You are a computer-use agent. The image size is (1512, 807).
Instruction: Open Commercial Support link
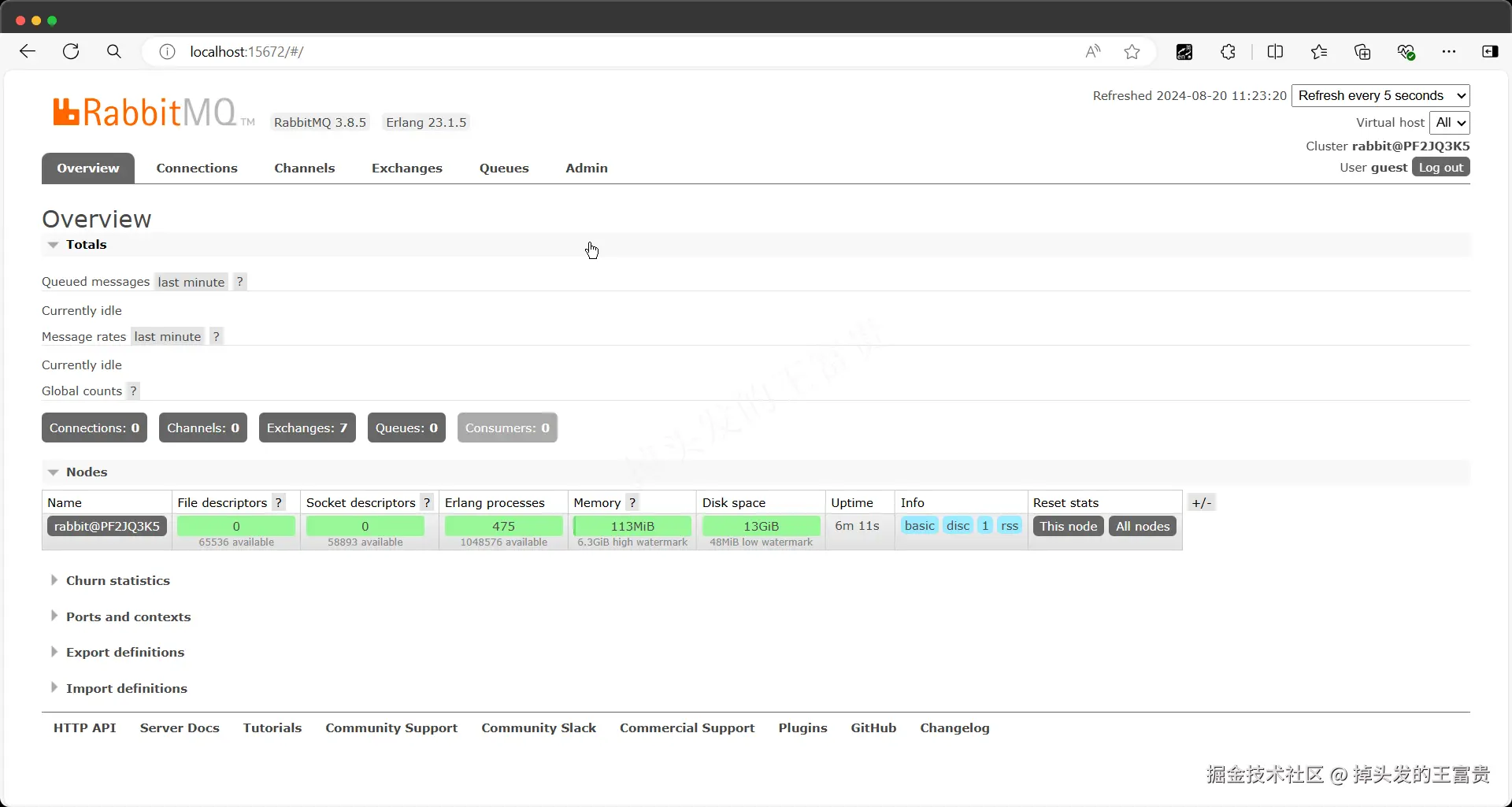point(687,728)
